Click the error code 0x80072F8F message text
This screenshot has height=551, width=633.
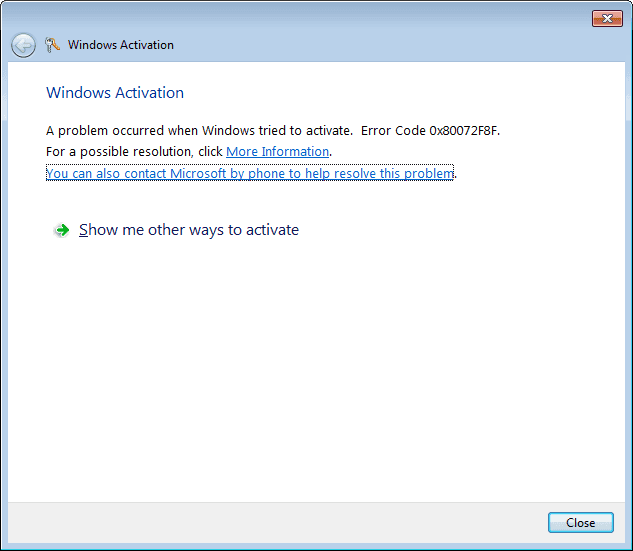[273, 131]
